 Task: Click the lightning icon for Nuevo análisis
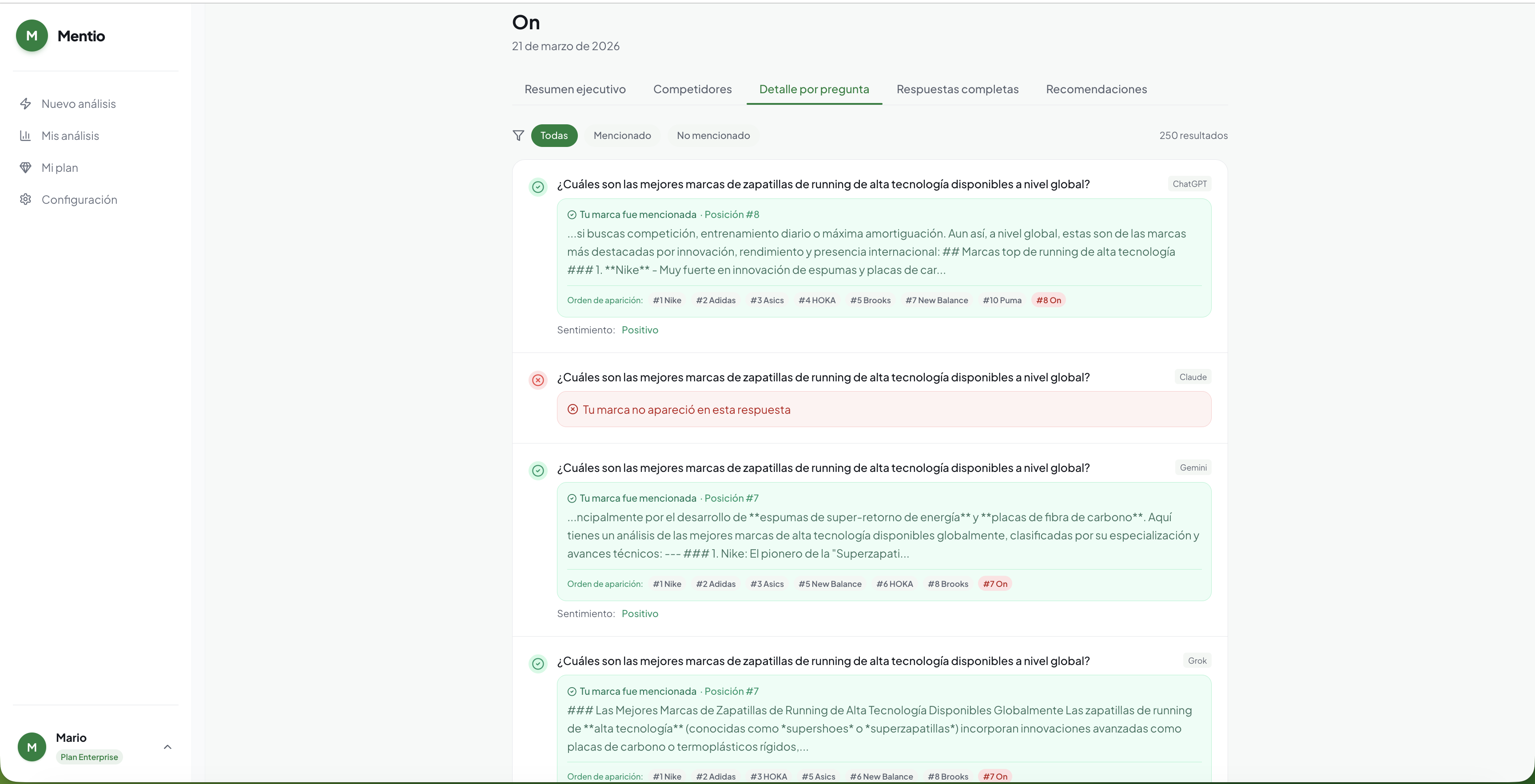click(x=26, y=103)
